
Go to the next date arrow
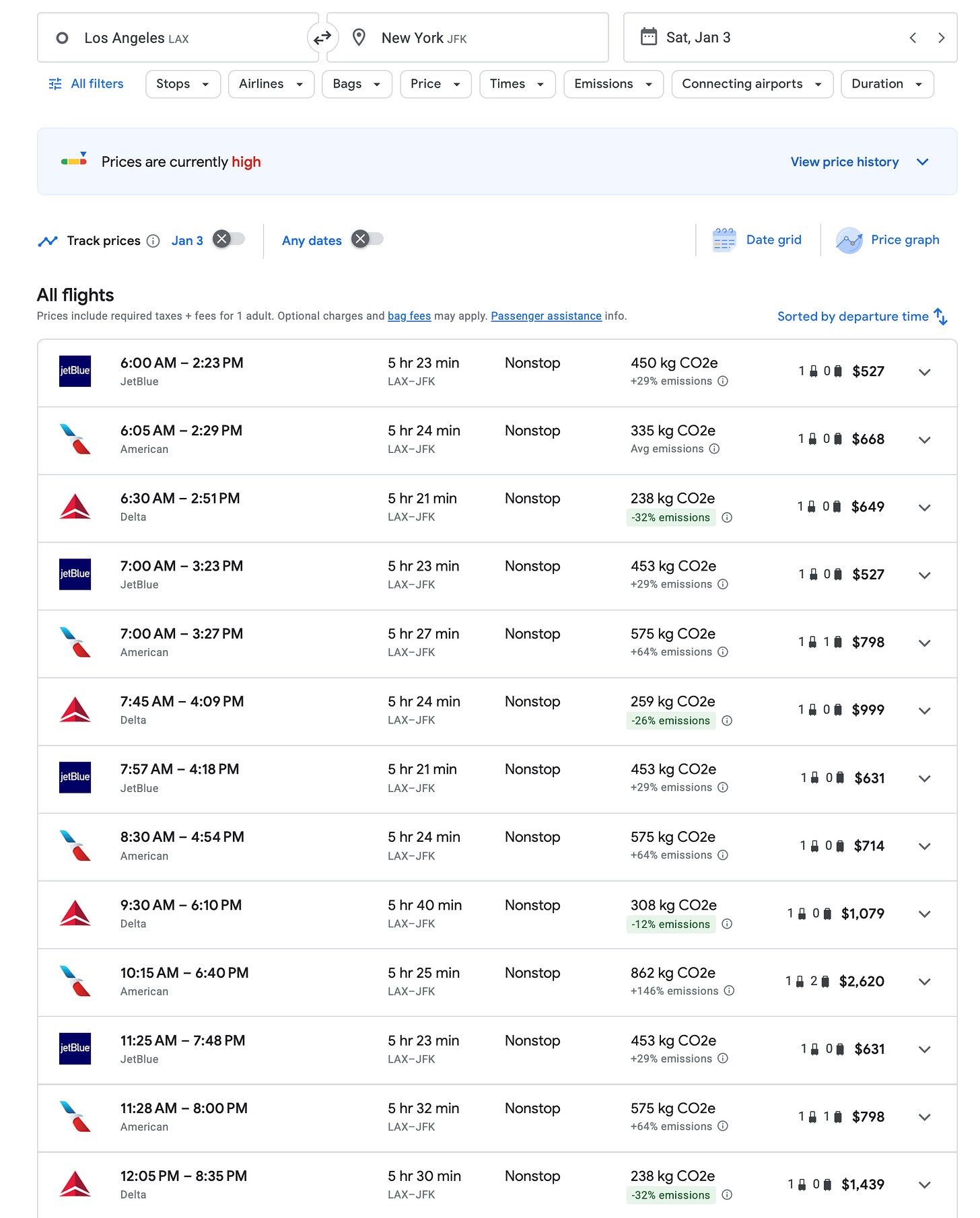941,38
